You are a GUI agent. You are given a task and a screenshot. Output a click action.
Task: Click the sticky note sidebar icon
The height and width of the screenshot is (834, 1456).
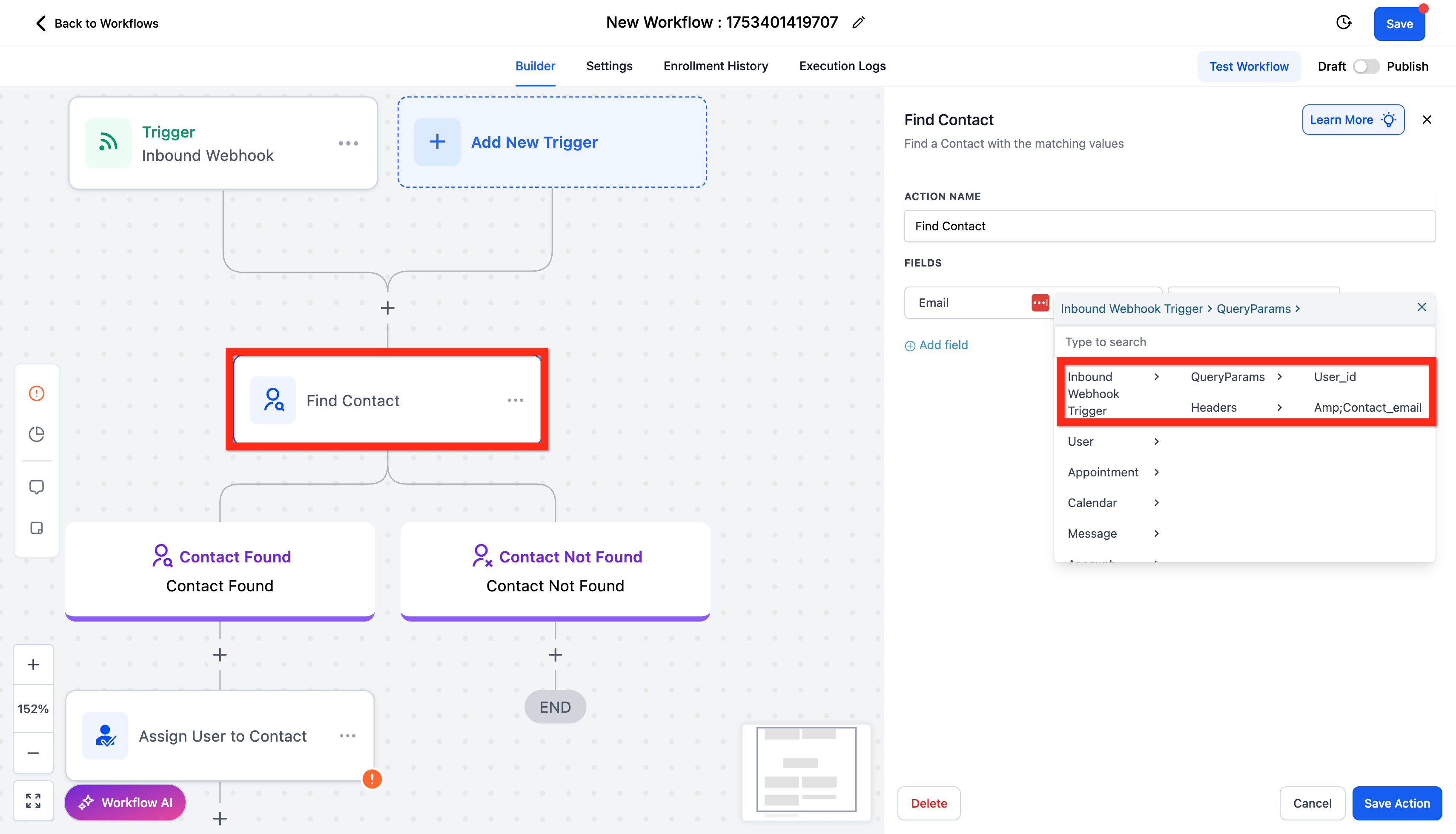pos(37,528)
